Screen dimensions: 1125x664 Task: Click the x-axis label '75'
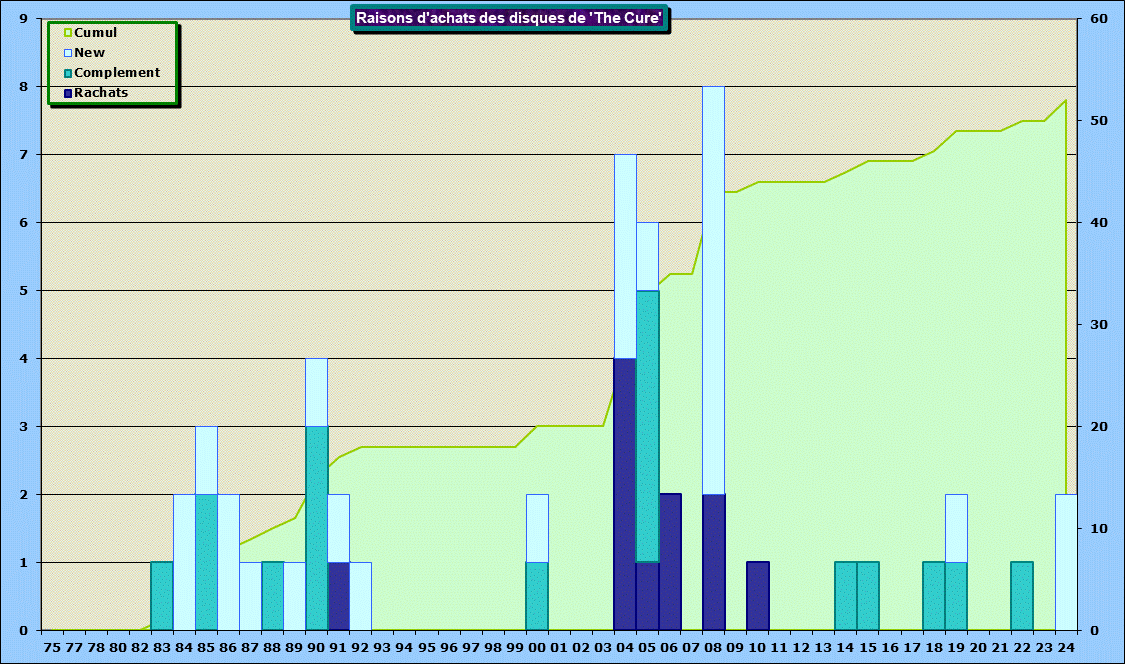(x=52, y=647)
